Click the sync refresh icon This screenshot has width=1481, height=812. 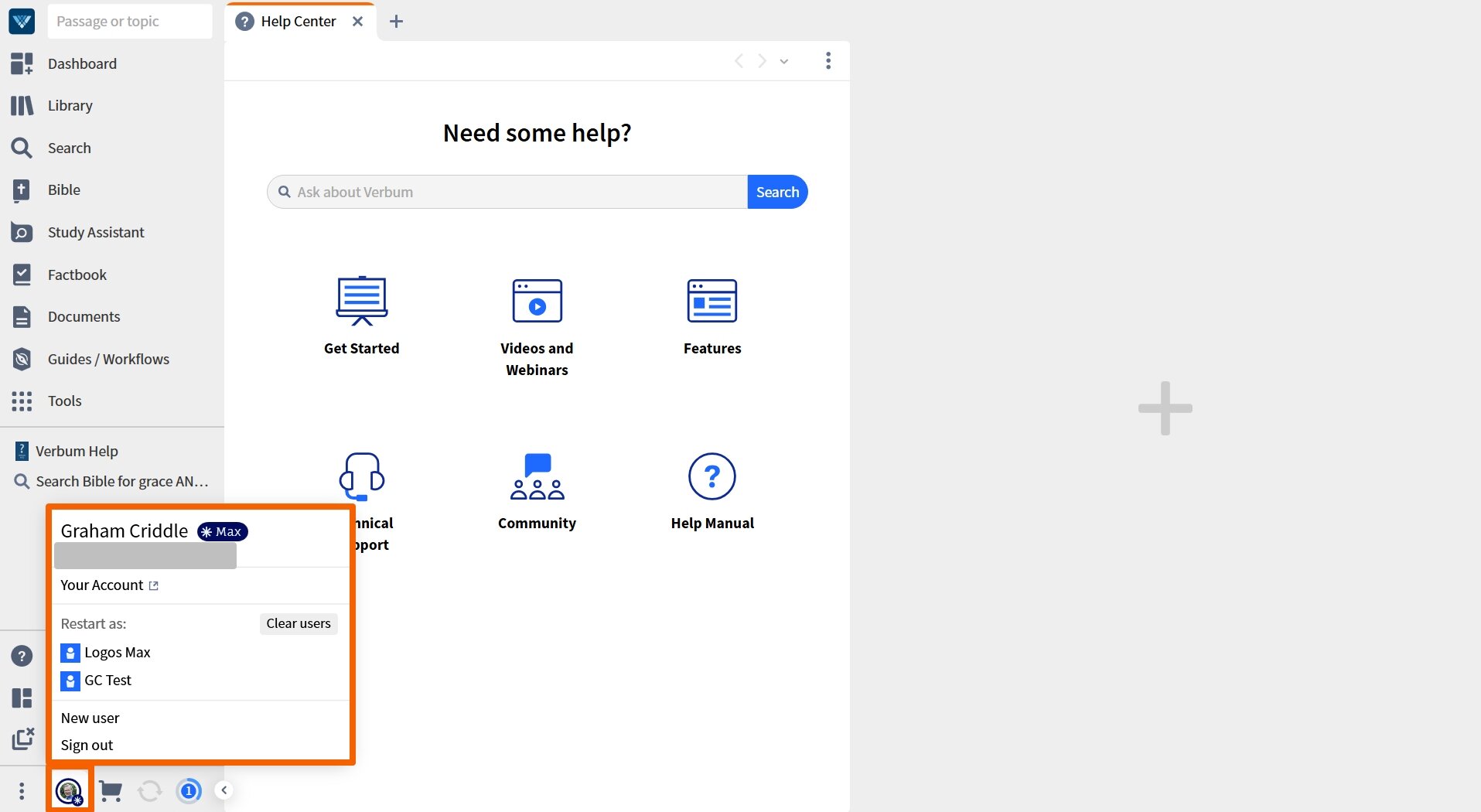[150, 790]
